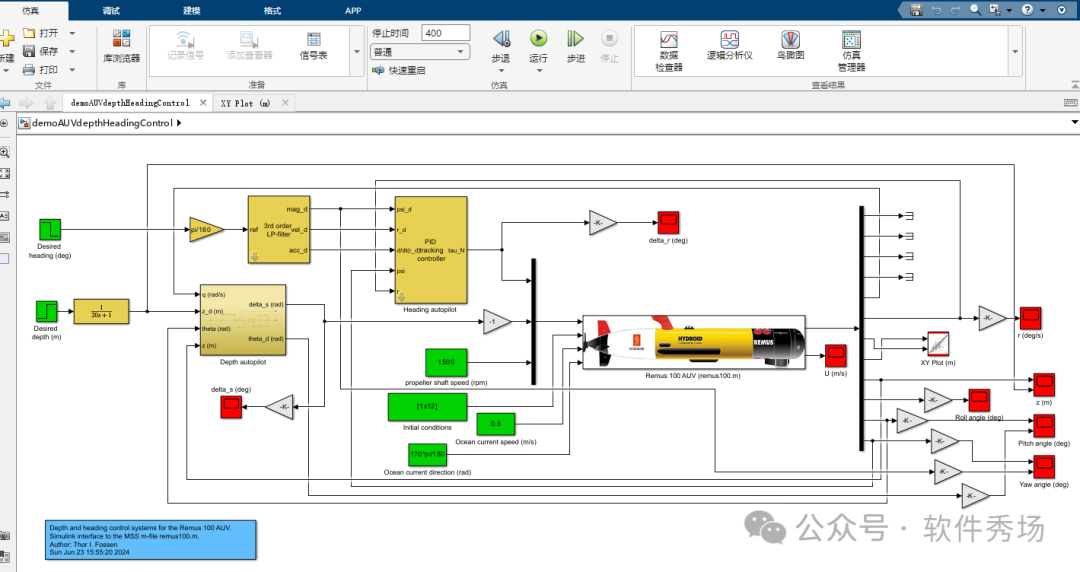The height and width of the screenshot is (572, 1080).
Task: Select the 1/(20s+1) transfer function block
Action: click(101, 312)
